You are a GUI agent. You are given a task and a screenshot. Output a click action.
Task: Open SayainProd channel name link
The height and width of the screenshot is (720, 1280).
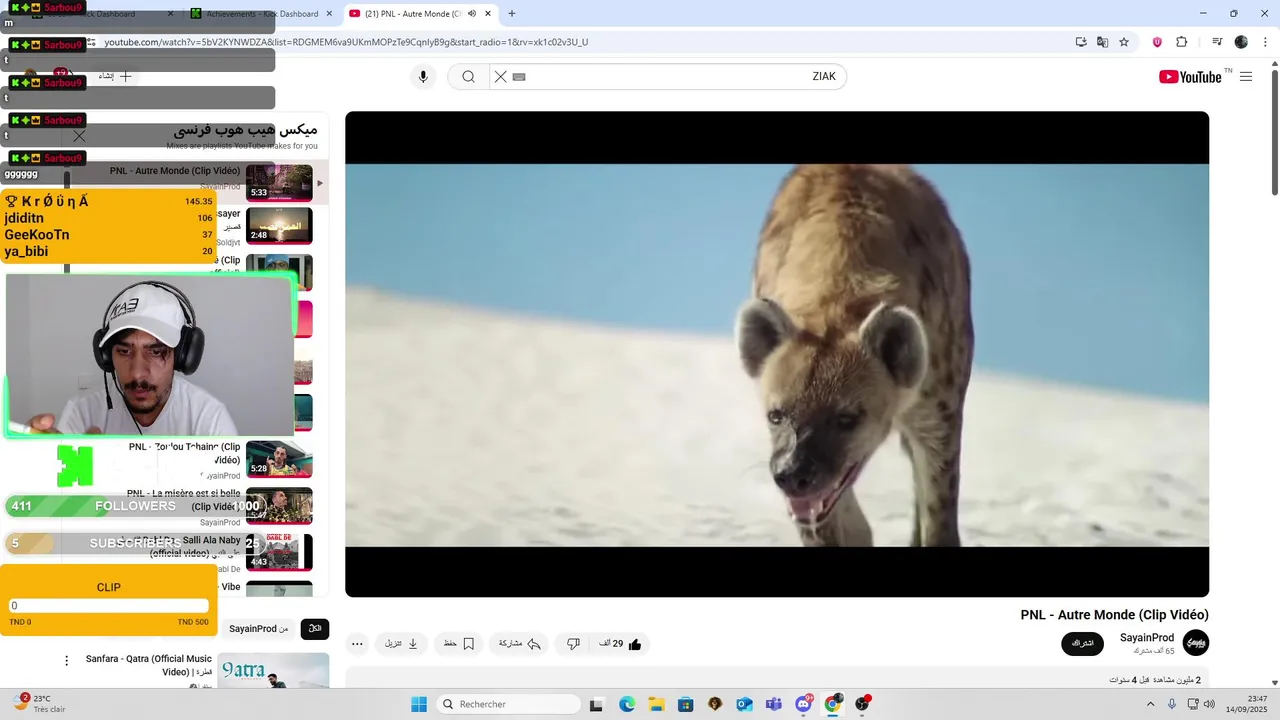pyautogui.click(x=1147, y=638)
